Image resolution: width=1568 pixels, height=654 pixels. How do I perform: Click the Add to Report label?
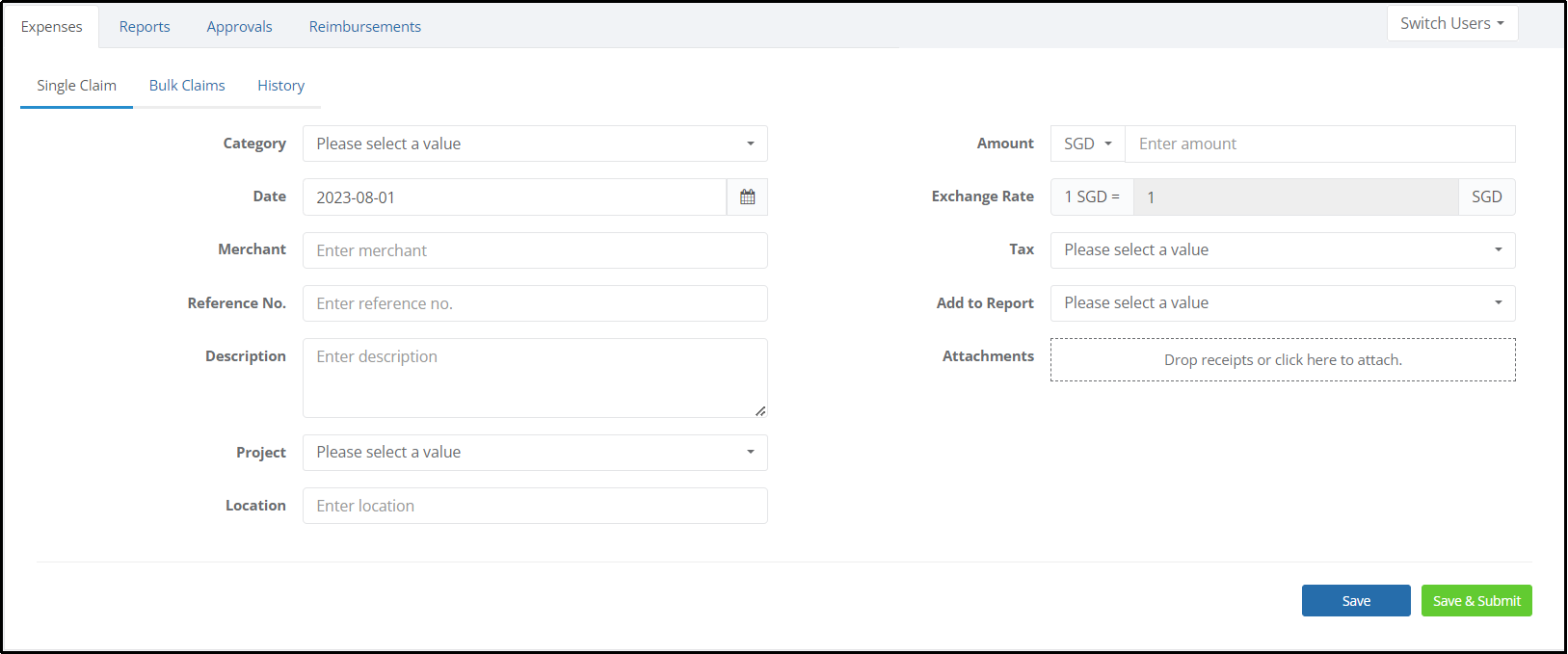pos(985,303)
